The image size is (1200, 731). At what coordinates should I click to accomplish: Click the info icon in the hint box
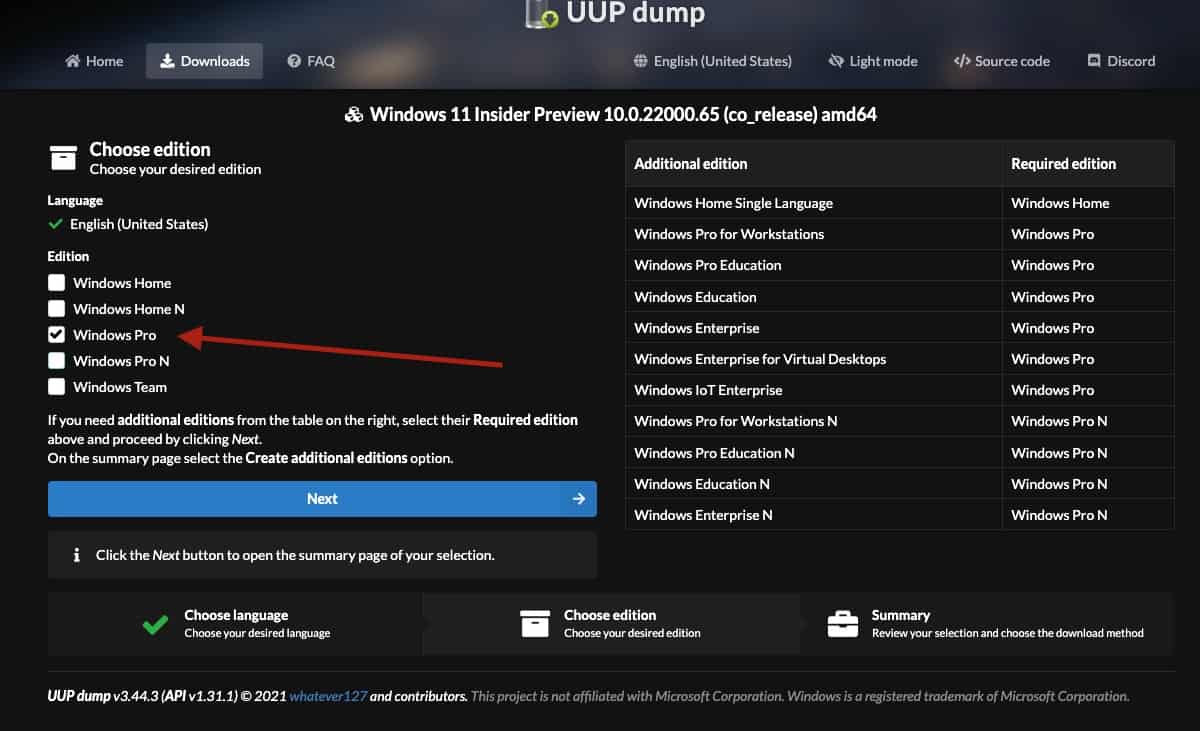click(76, 554)
